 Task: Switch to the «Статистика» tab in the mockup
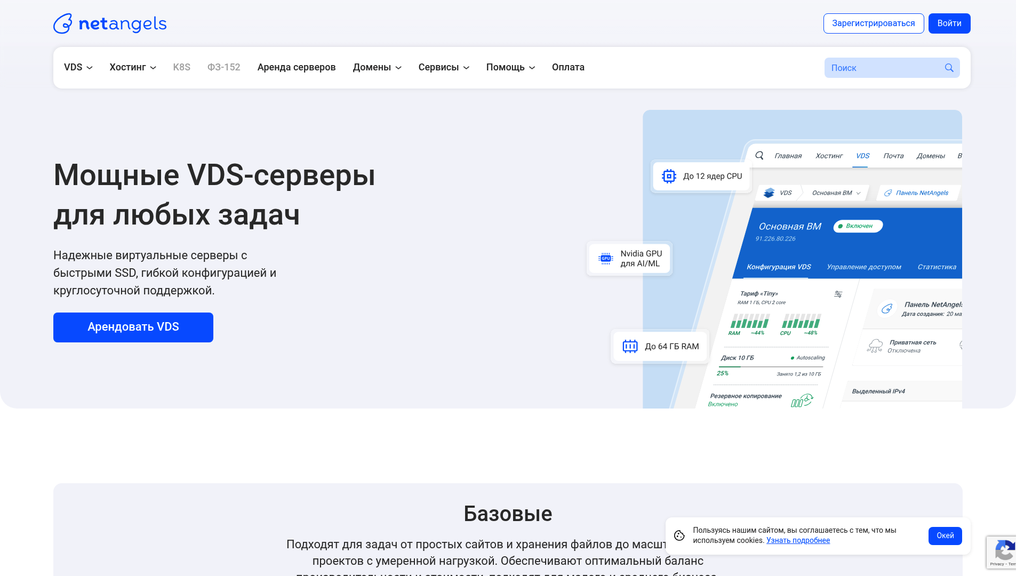(937, 267)
